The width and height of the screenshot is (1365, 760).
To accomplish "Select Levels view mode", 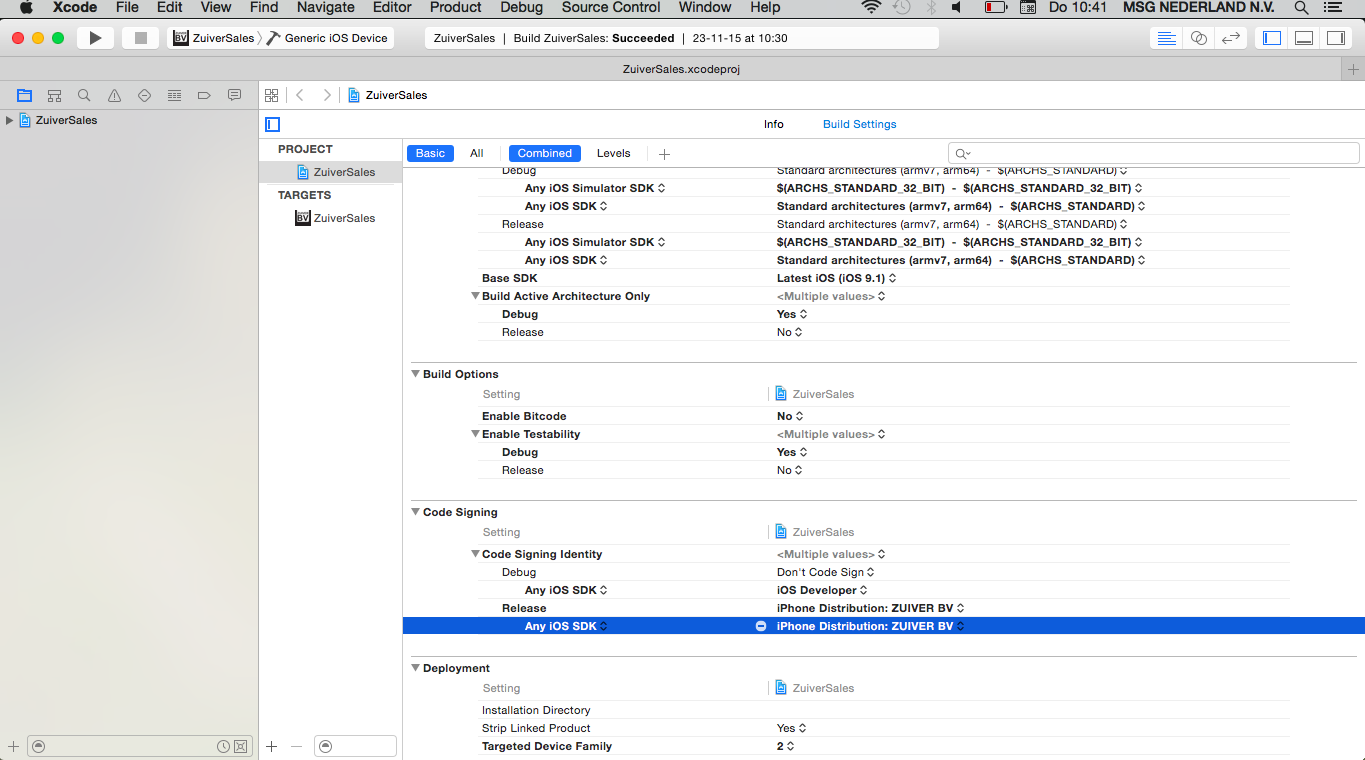I will (614, 153).
